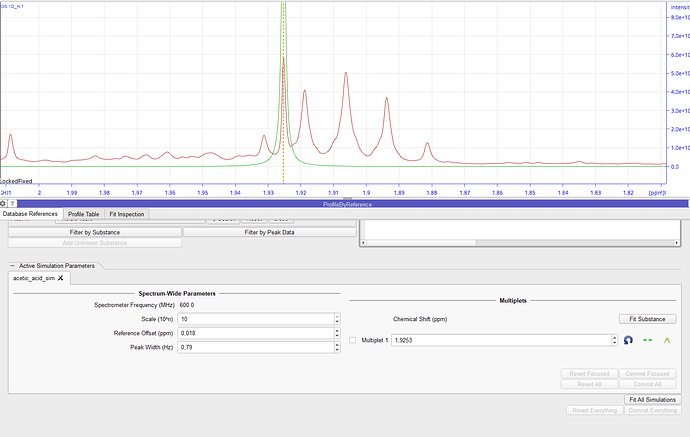The width and height of the screenshot is (690, 437).
Task: Open the Fit Inspection tab
Action: coord(126,214)
